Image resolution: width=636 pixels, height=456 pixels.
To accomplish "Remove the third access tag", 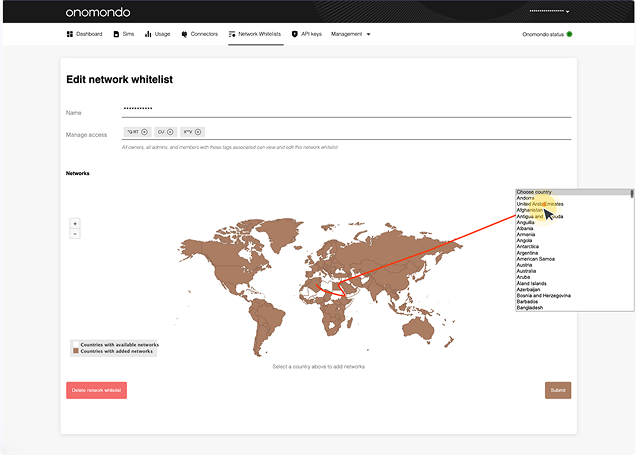I will tap(198, 132).
